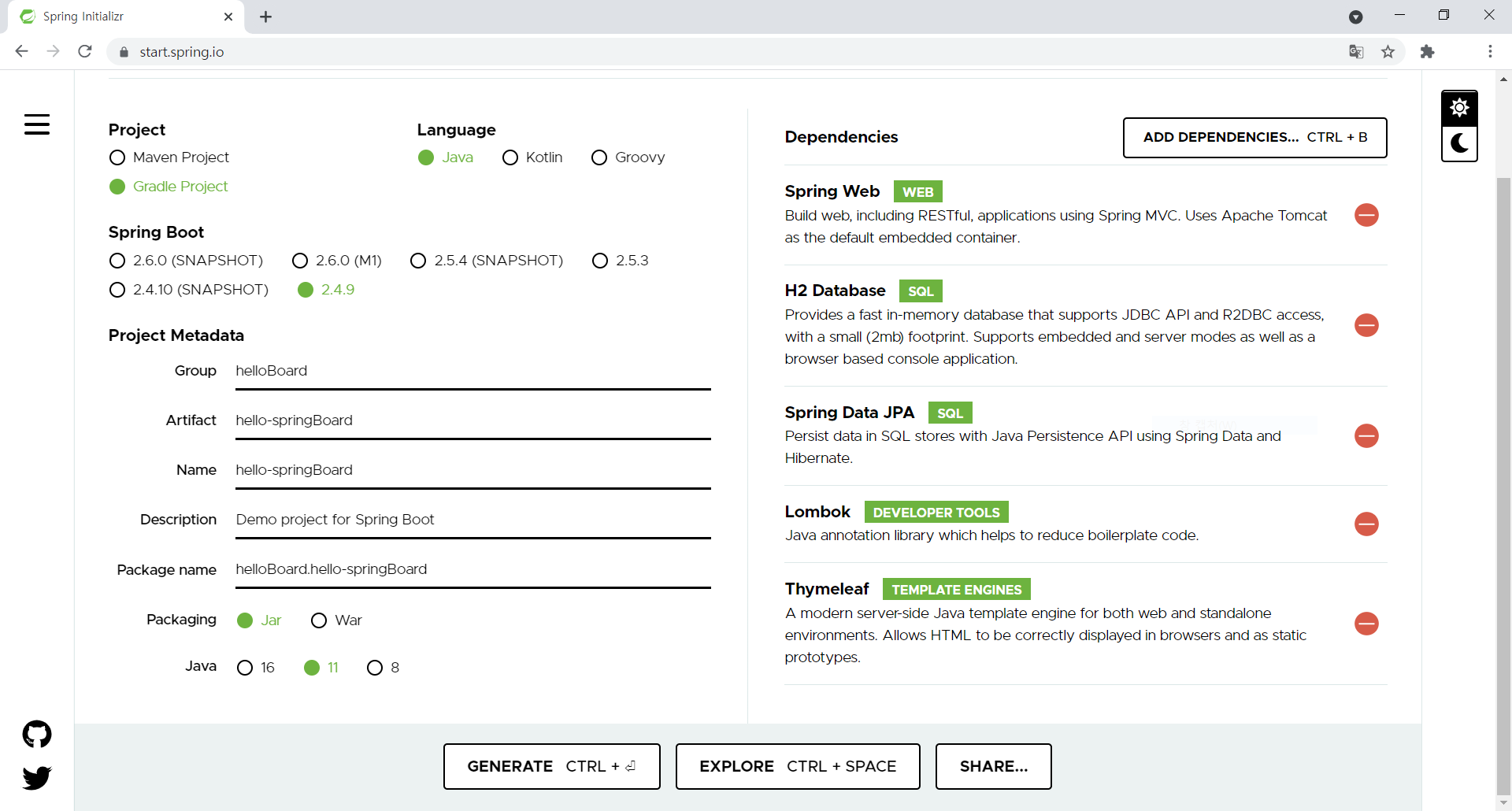Remove Spring Data JPA dependency
This screenshot has width=1512, height=811.
pyautogui.click(x=1366, y=435)
